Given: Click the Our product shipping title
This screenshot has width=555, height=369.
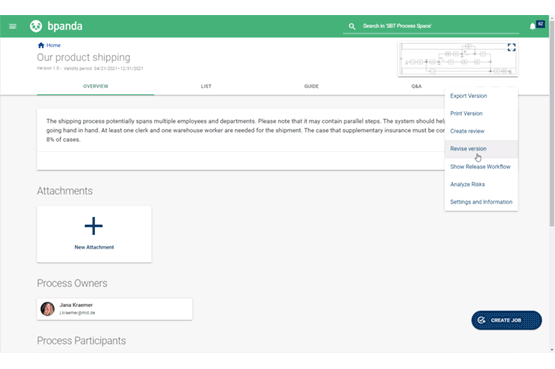Looking at the screenshot, I should pyautogui.click(x=84, y=57).
